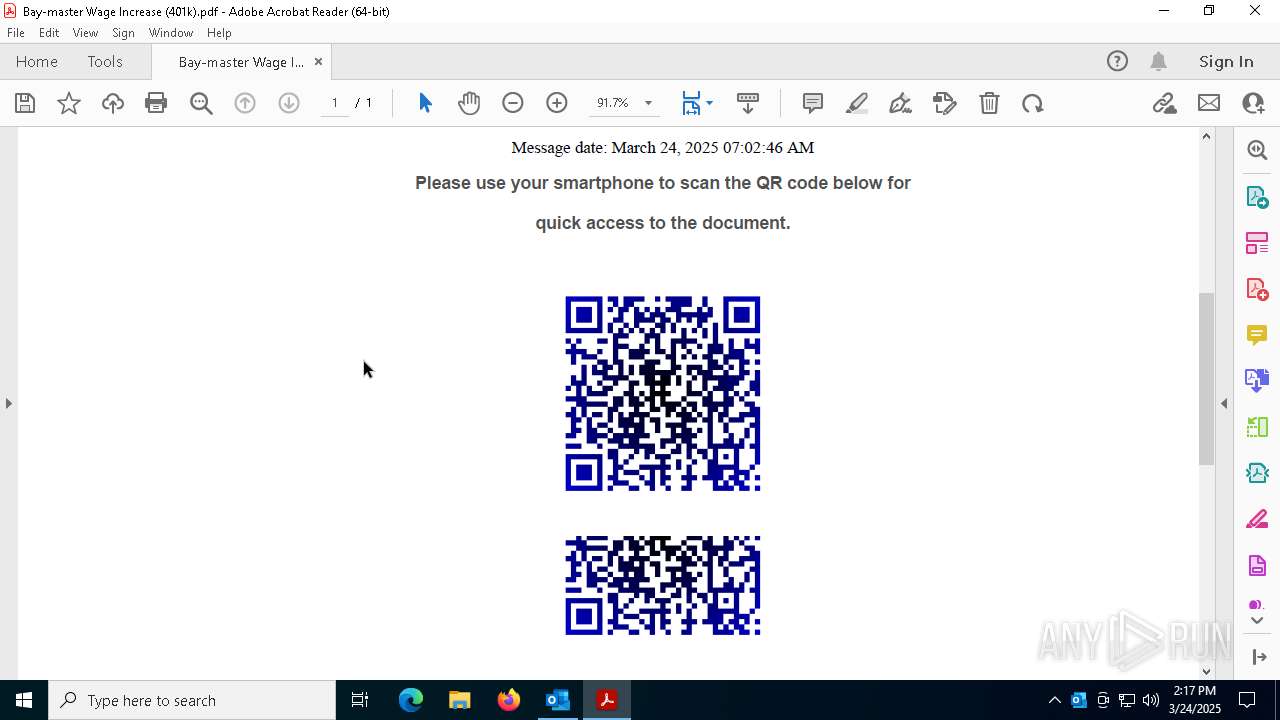
Task: Delete the page with the trash icon
Action: pyautogui.click(x=989, y=103)
